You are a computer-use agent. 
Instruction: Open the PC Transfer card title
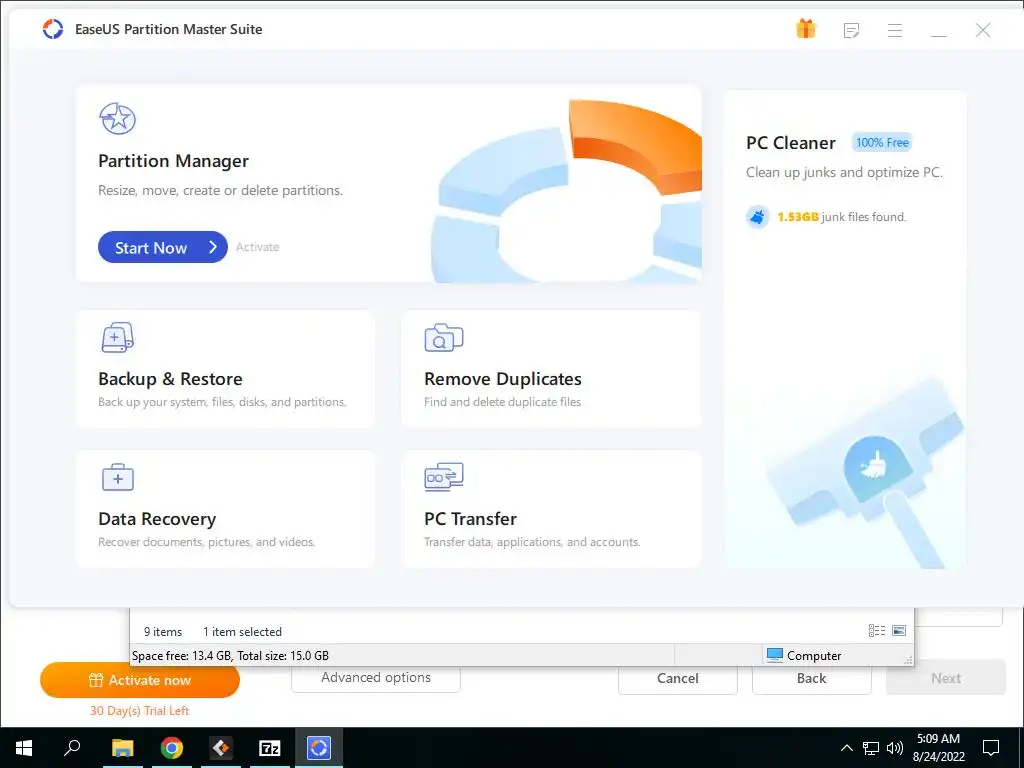tap(470, 519)
